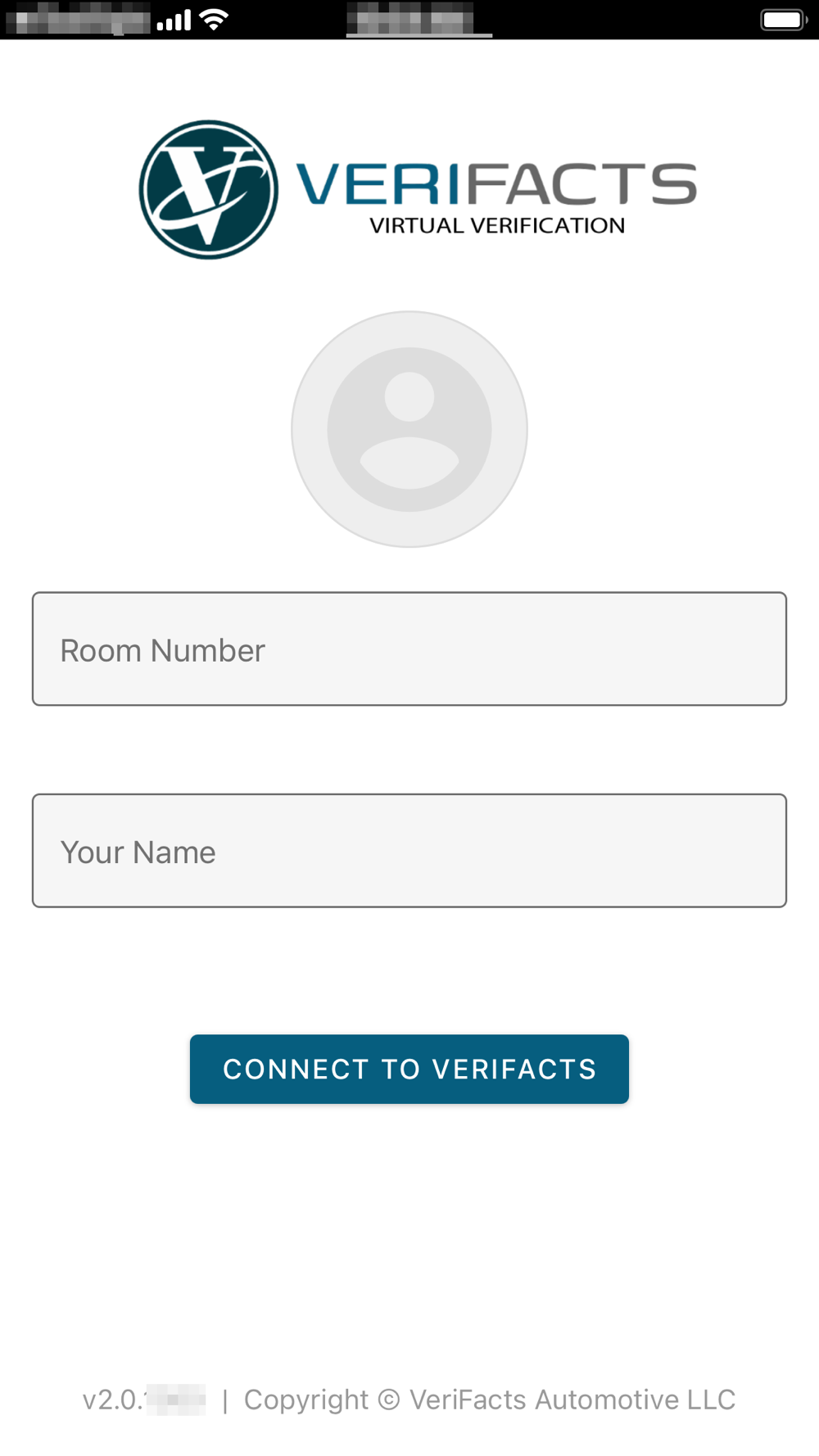The width and height of the screenshot is (819, 1456).
Task: Focus the Room Number input field
Action: click(x=409, y=649)
